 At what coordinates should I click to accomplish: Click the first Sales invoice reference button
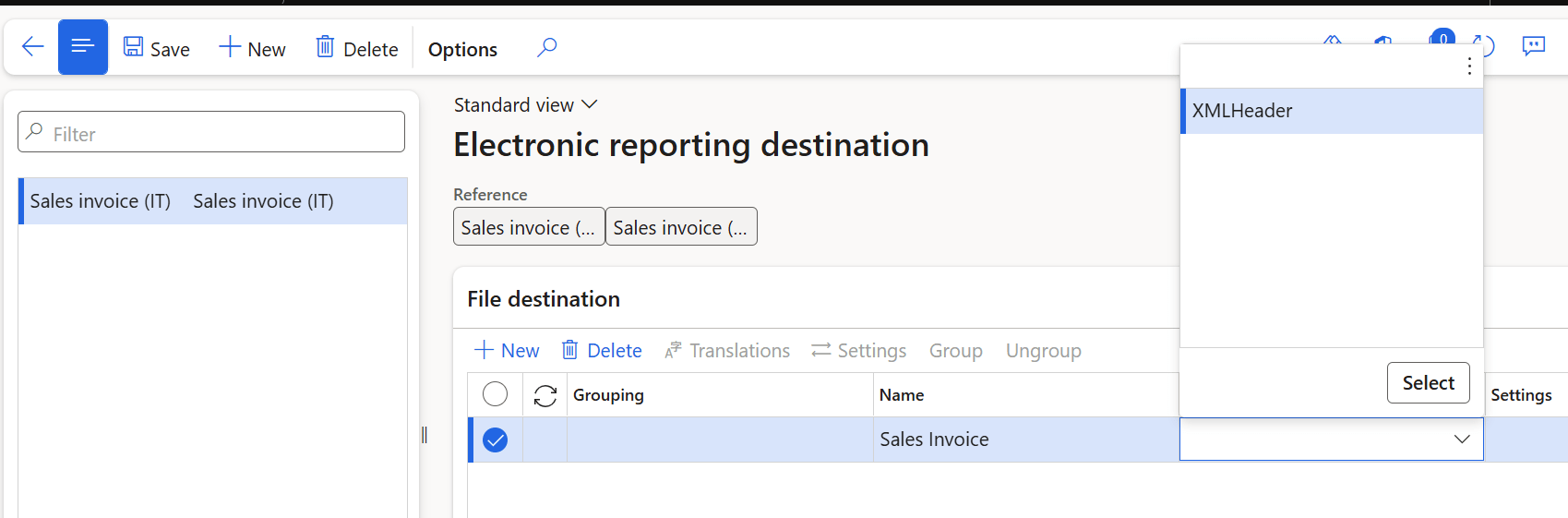[529, 227]
